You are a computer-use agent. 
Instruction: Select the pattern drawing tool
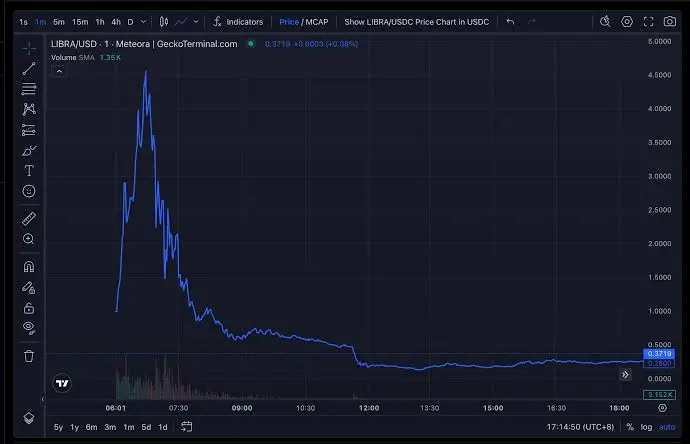point(29,109)
